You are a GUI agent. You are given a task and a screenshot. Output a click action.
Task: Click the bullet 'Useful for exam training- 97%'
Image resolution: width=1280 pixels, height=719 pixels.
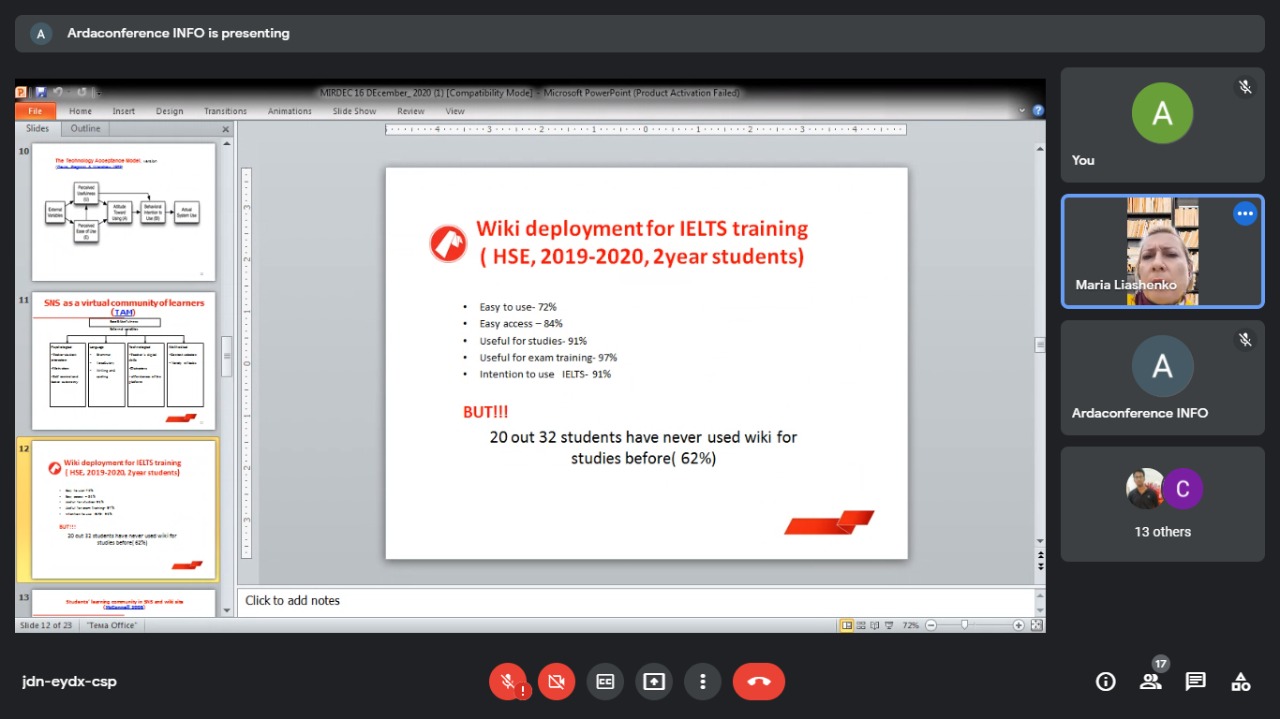548,357
